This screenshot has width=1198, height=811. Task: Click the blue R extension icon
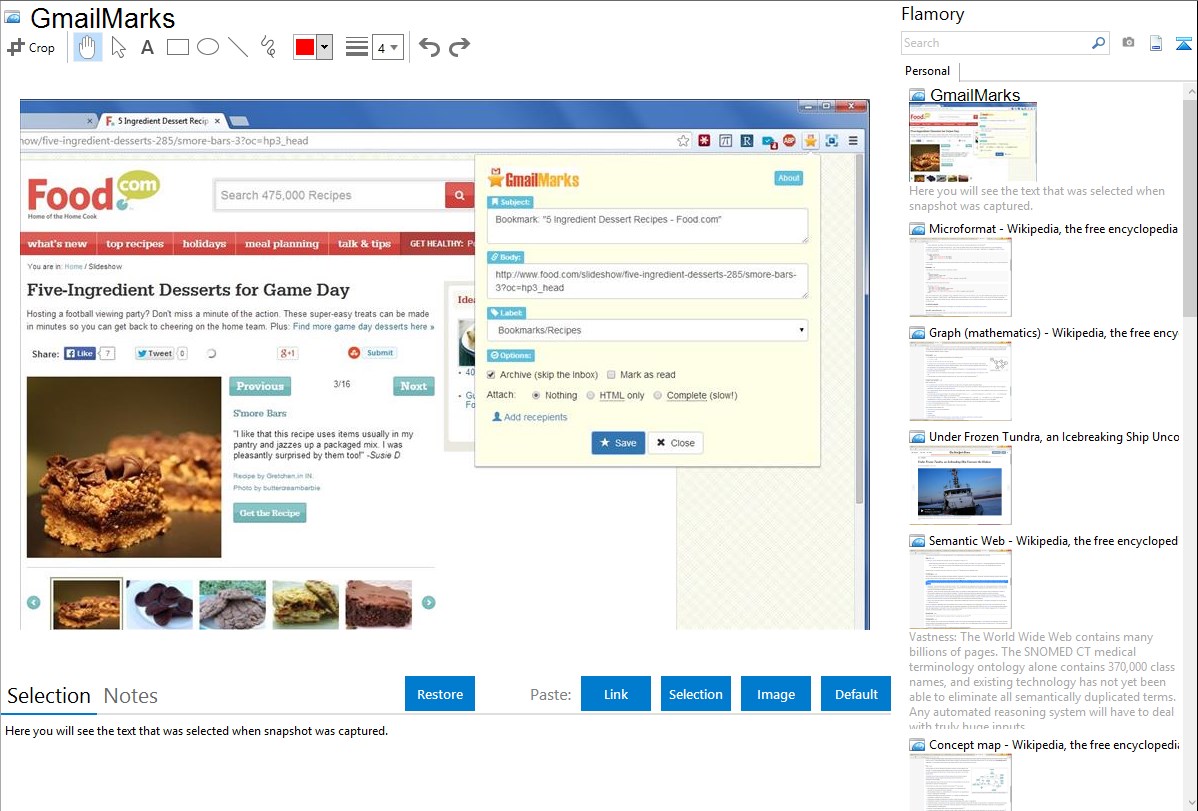[x=746, y=141]
